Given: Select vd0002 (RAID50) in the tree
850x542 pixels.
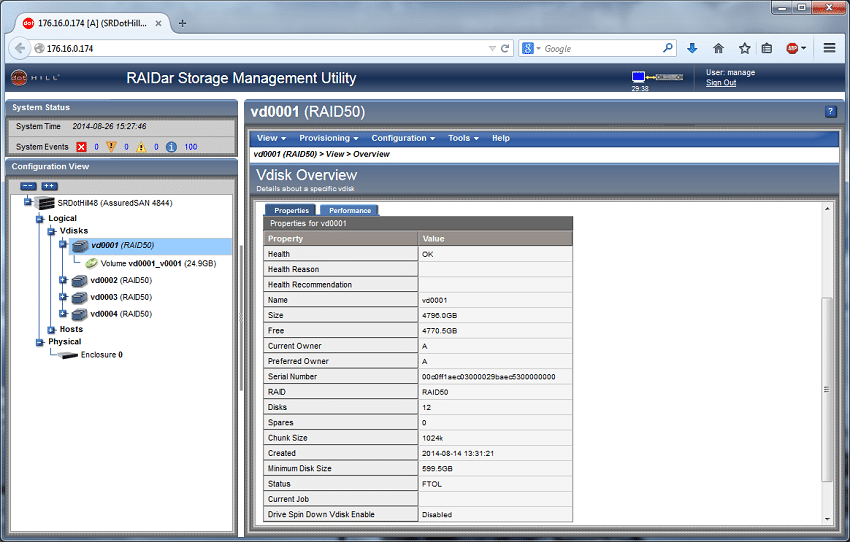Looking at the screenshot, I should pos(121,280).
